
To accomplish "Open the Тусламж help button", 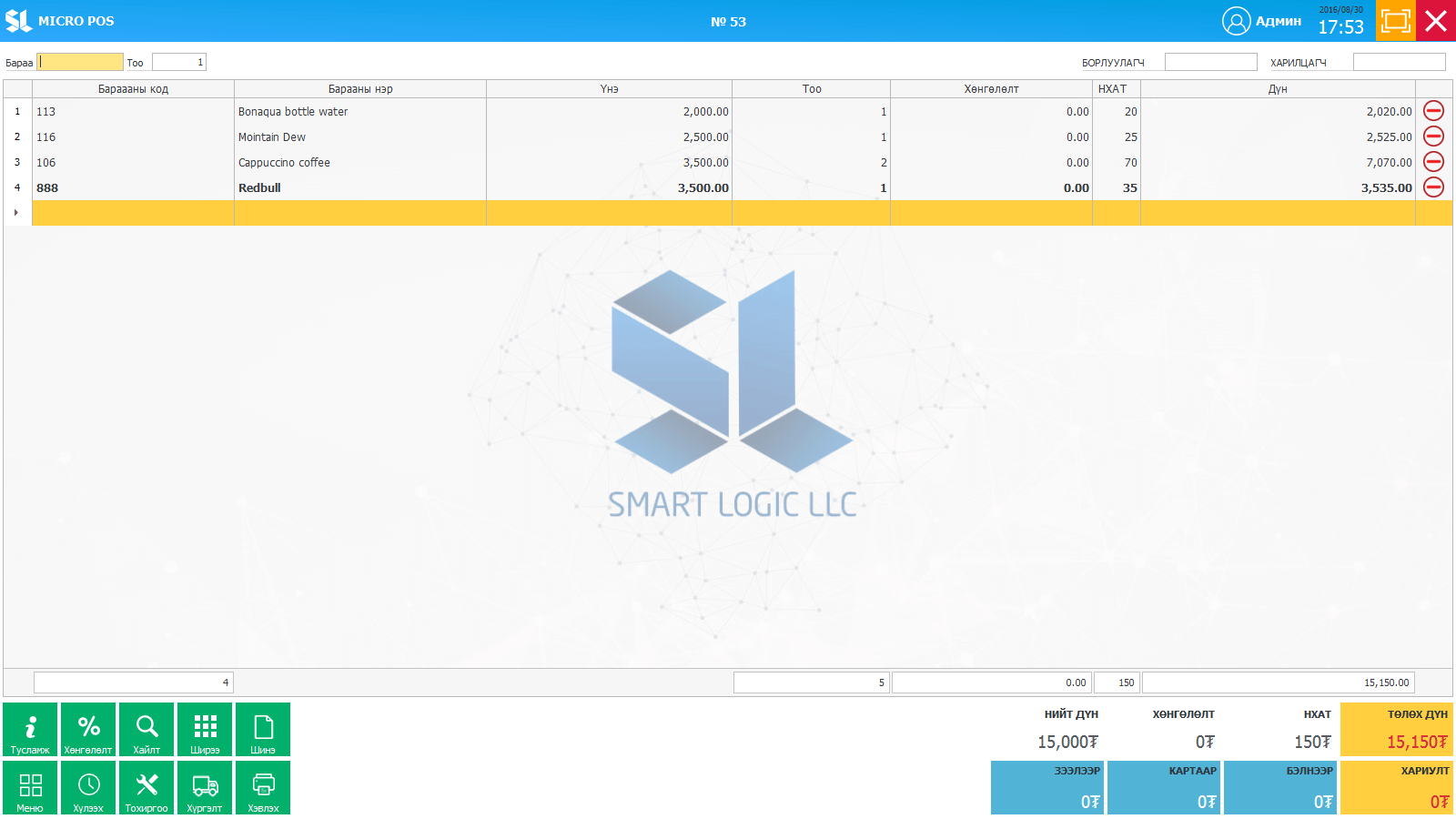I will (30, 729).
